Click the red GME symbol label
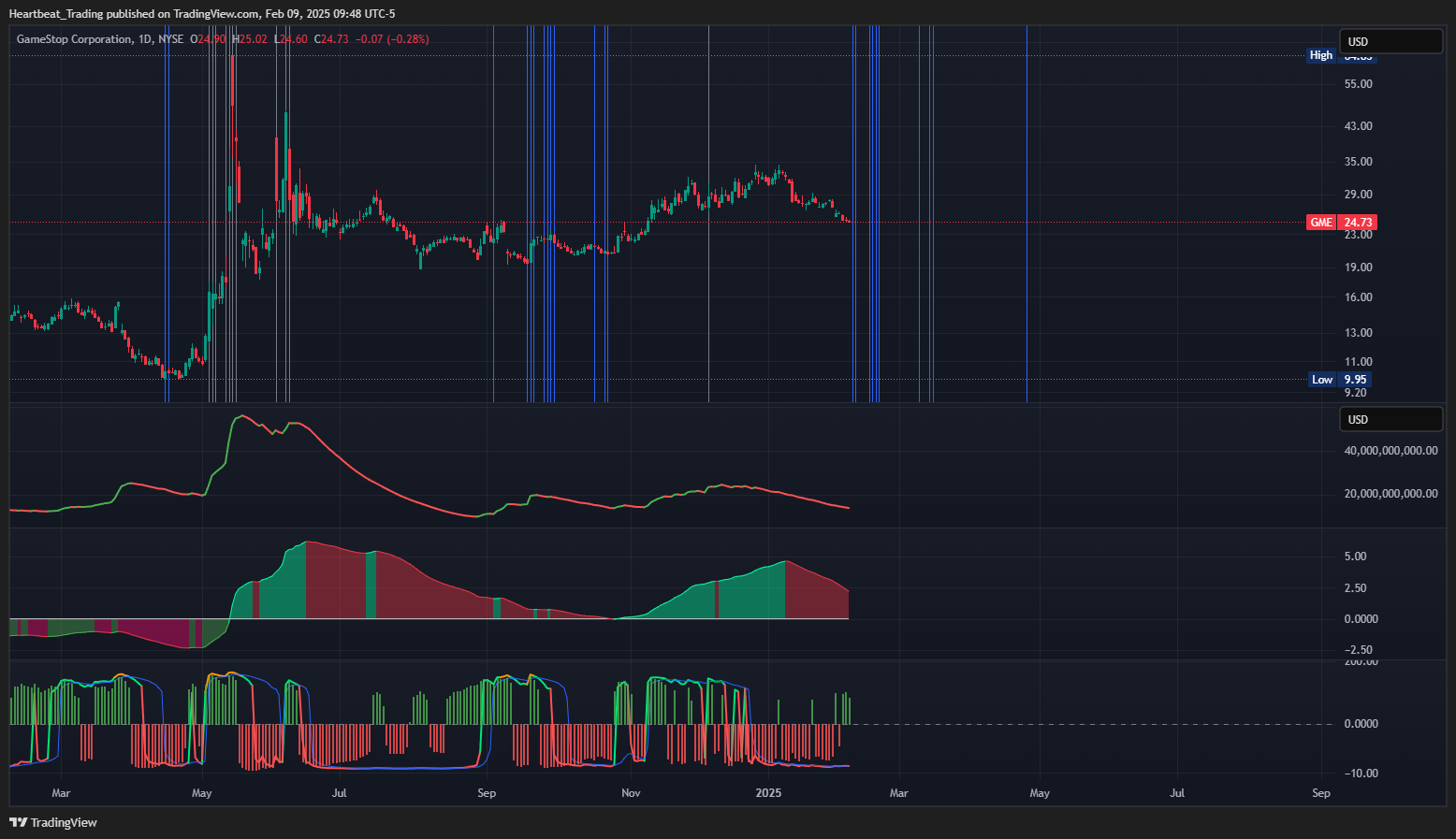Image resolution: width=1456 pixels, height=839 pixels. click(1321, 222)
